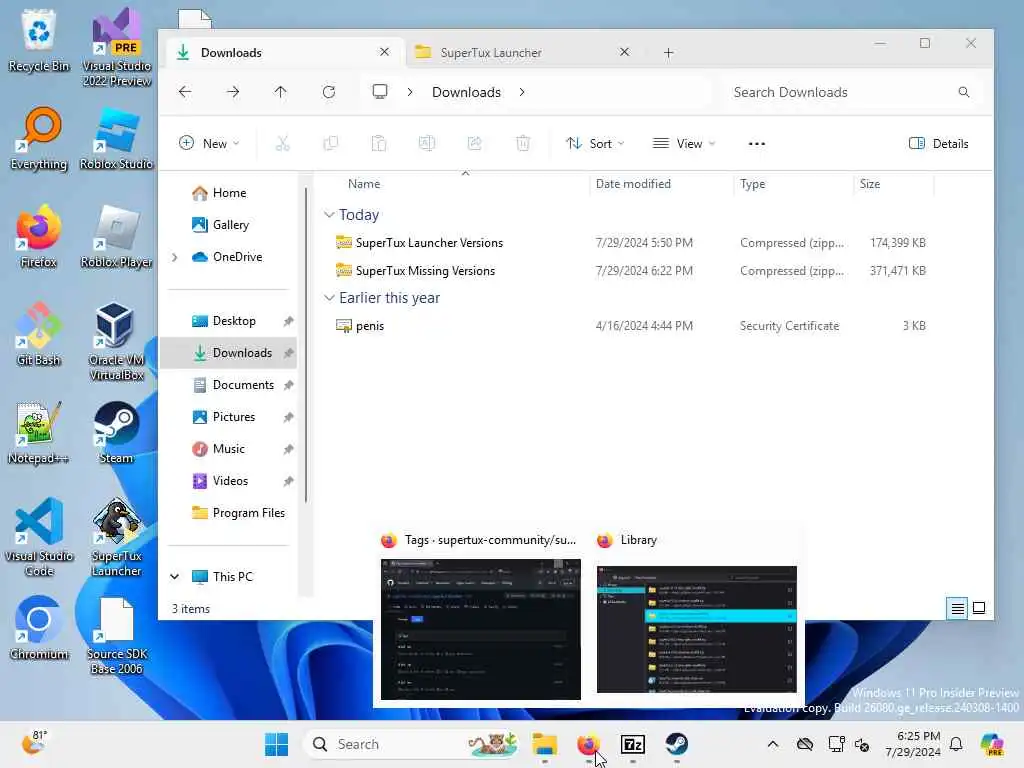Expand the OneDrive tree node

174,257
